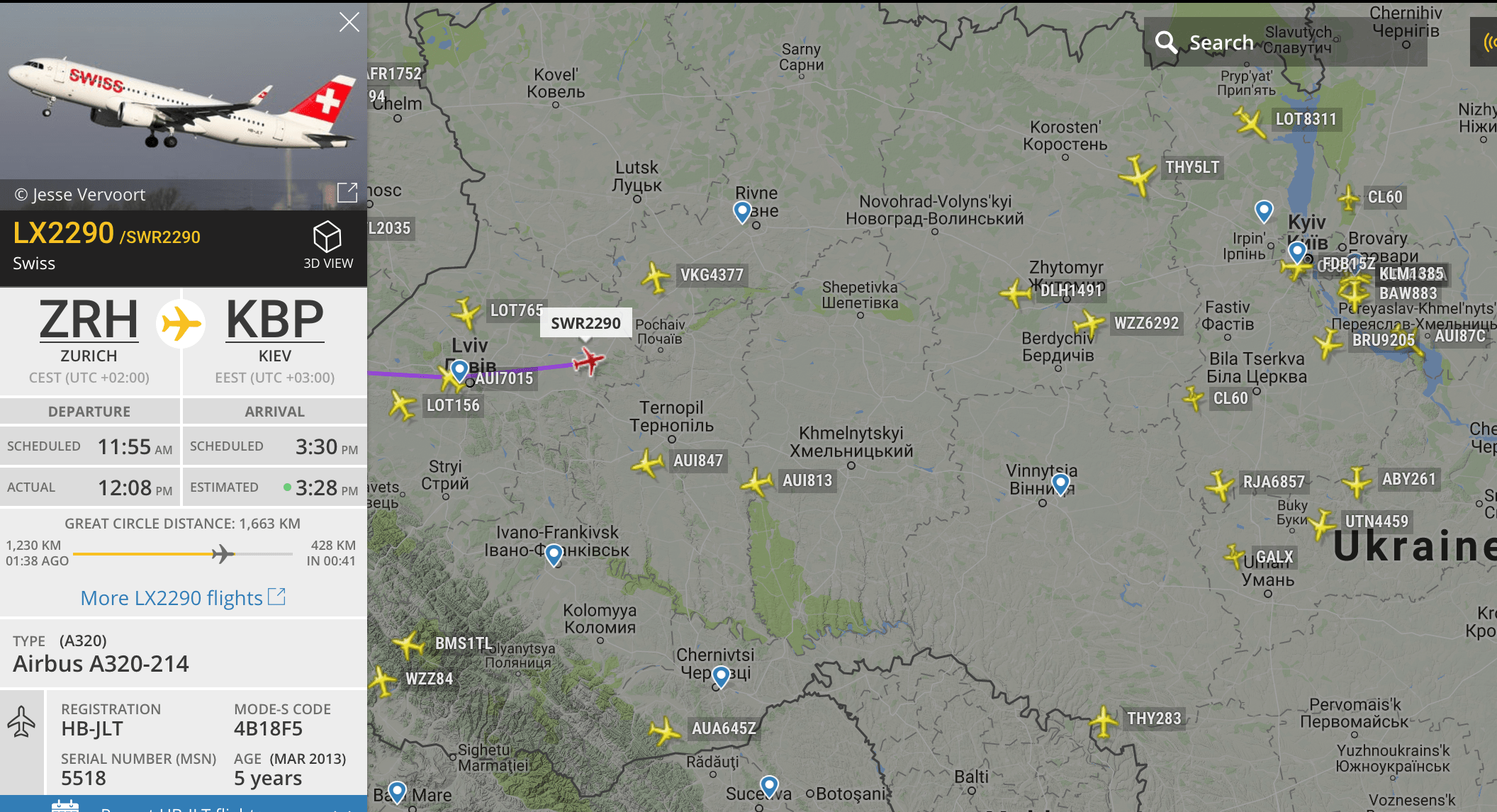Click the Vinnytsia airport pin marker
Screen dimensions: 1497x812
[1060, 484]
